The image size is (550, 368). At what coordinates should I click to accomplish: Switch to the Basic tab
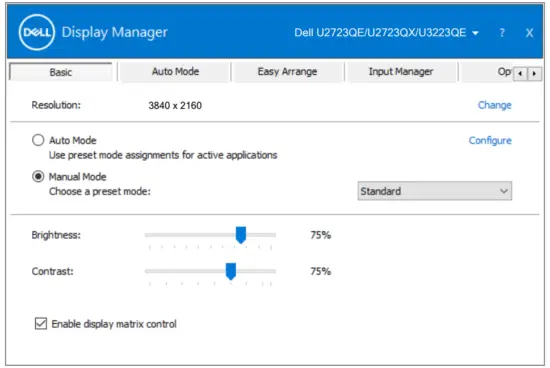[60, 72]
